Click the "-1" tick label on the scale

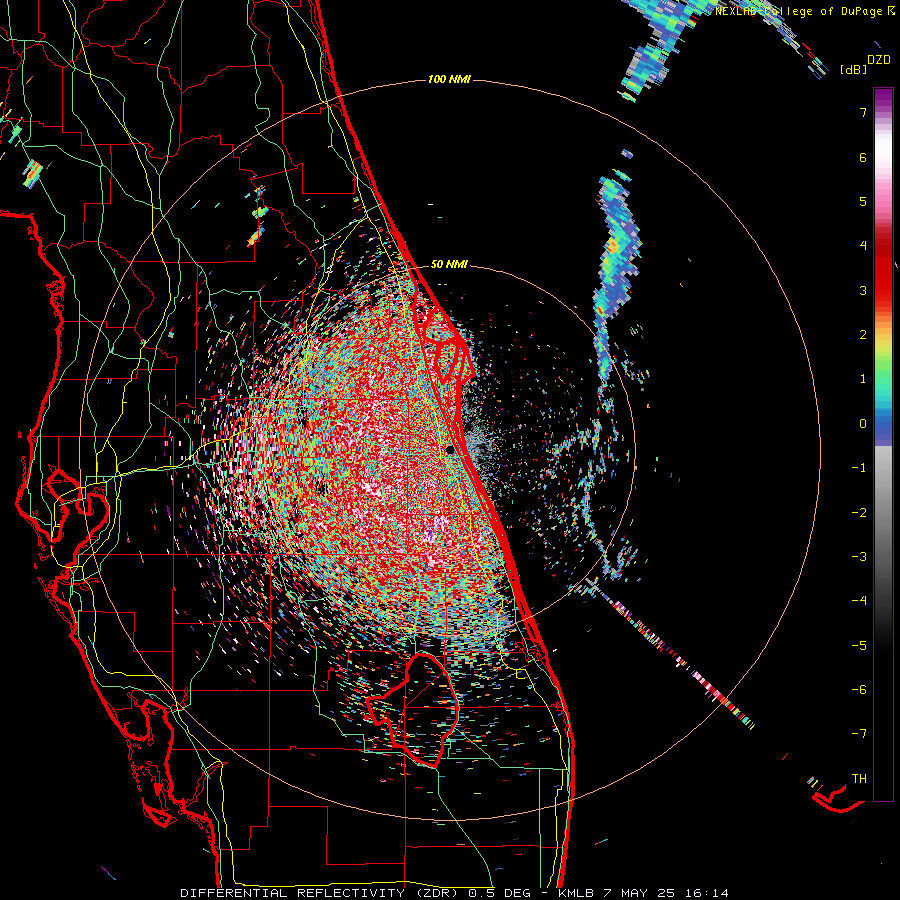pos(859,468)
